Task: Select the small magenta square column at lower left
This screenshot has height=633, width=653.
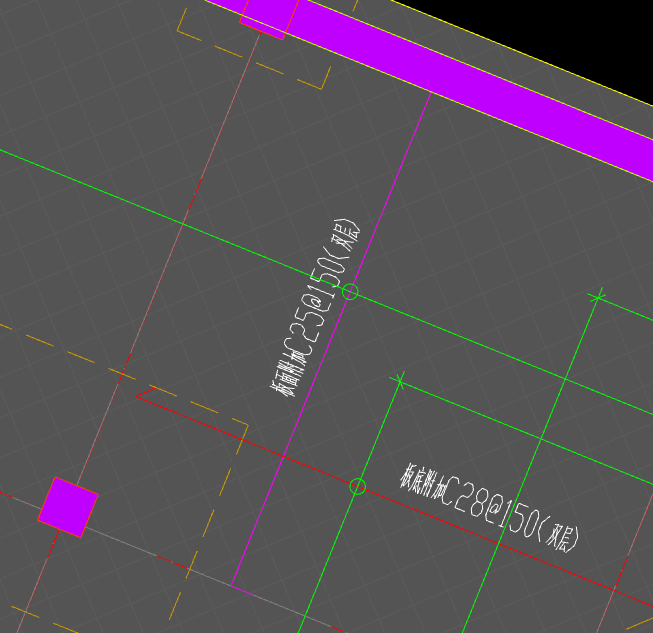Action: pyautogui.click(x=68, y=507)
